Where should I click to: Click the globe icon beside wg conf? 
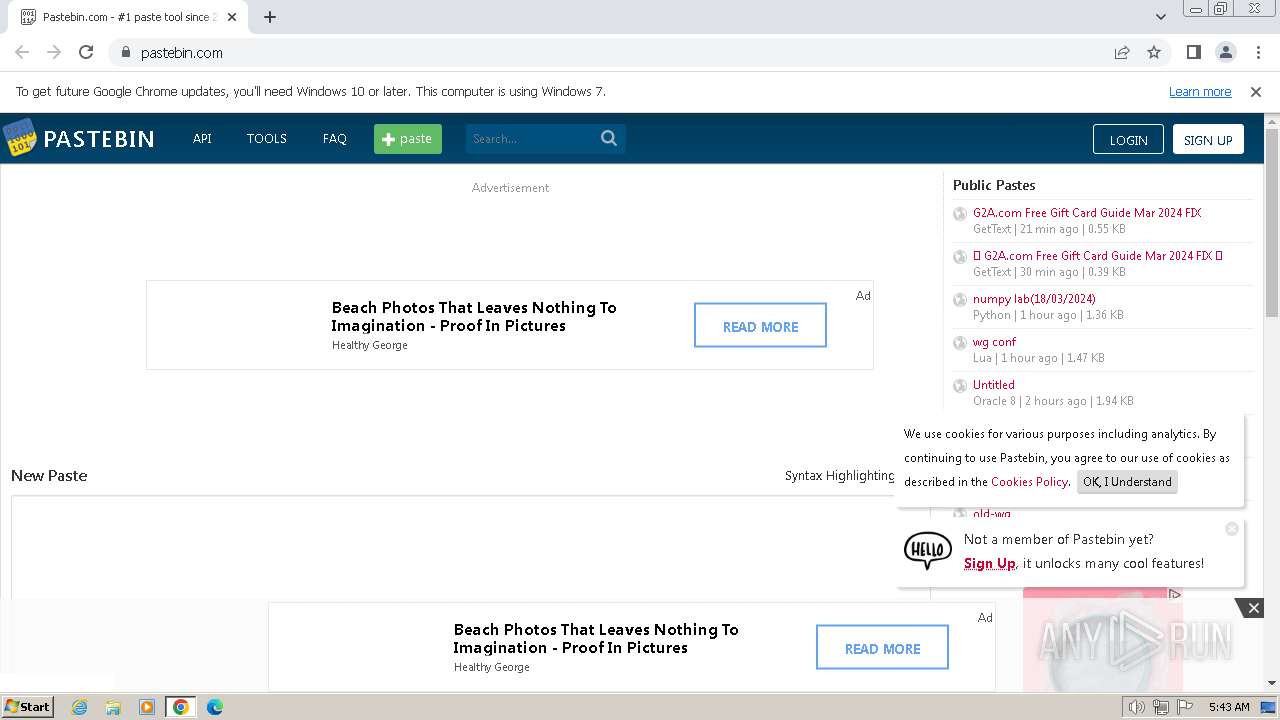coord(960,343)
